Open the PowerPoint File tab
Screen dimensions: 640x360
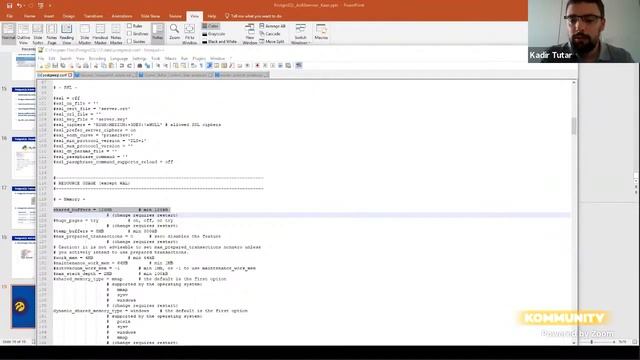point(9,16)
